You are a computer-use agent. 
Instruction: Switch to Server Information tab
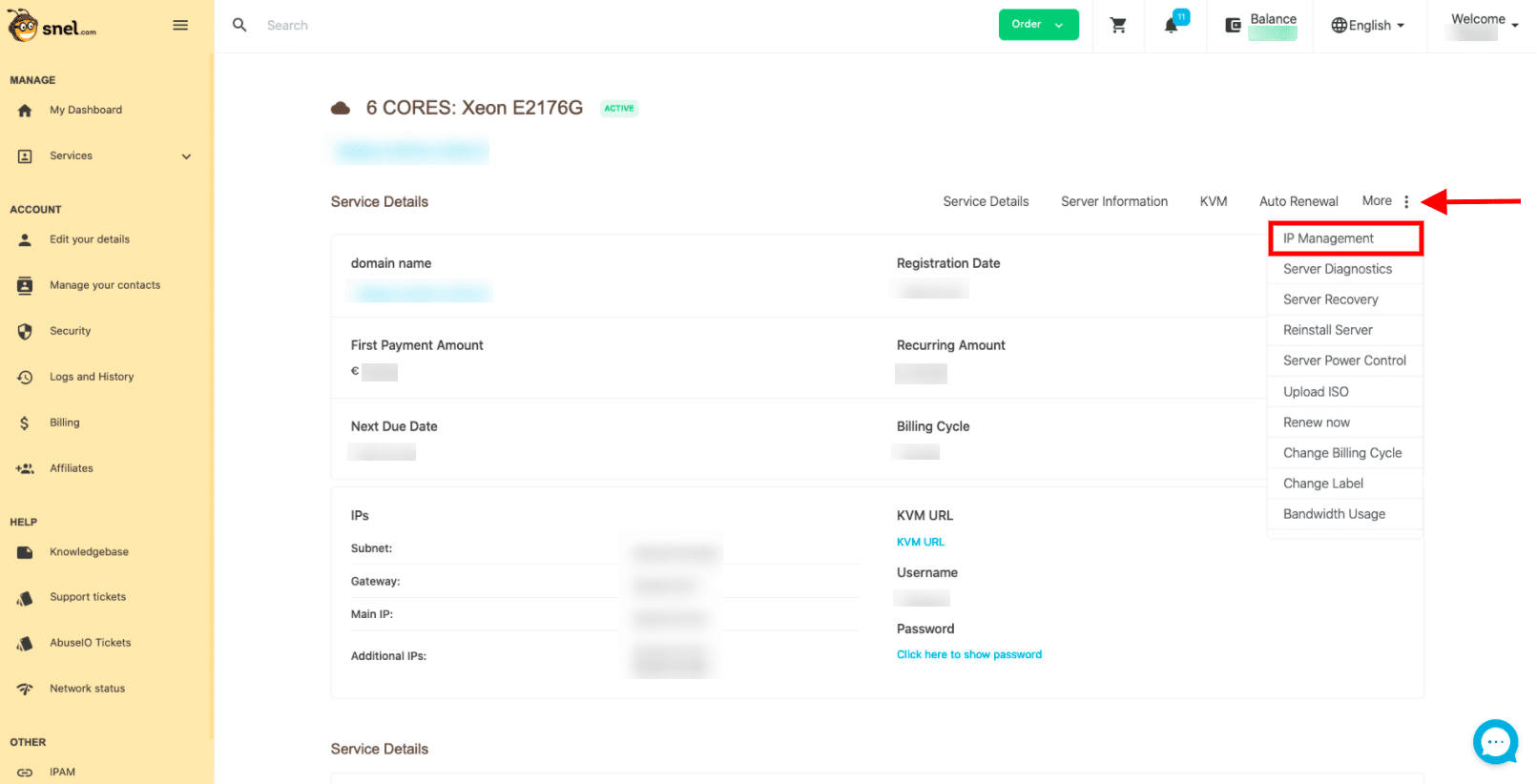(x=1114, y=201)
